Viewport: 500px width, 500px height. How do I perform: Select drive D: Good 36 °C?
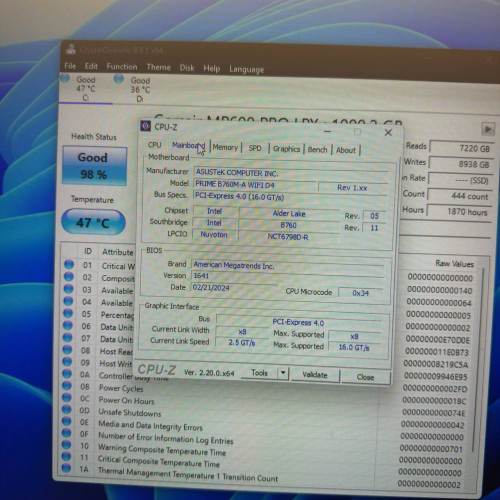(x=140, y=89)
